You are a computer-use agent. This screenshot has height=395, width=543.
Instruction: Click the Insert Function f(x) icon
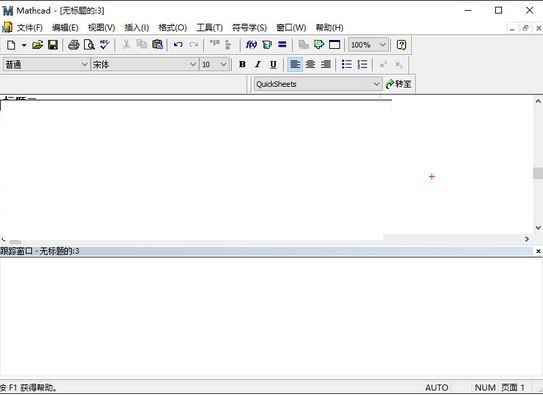tap(251, 45)
